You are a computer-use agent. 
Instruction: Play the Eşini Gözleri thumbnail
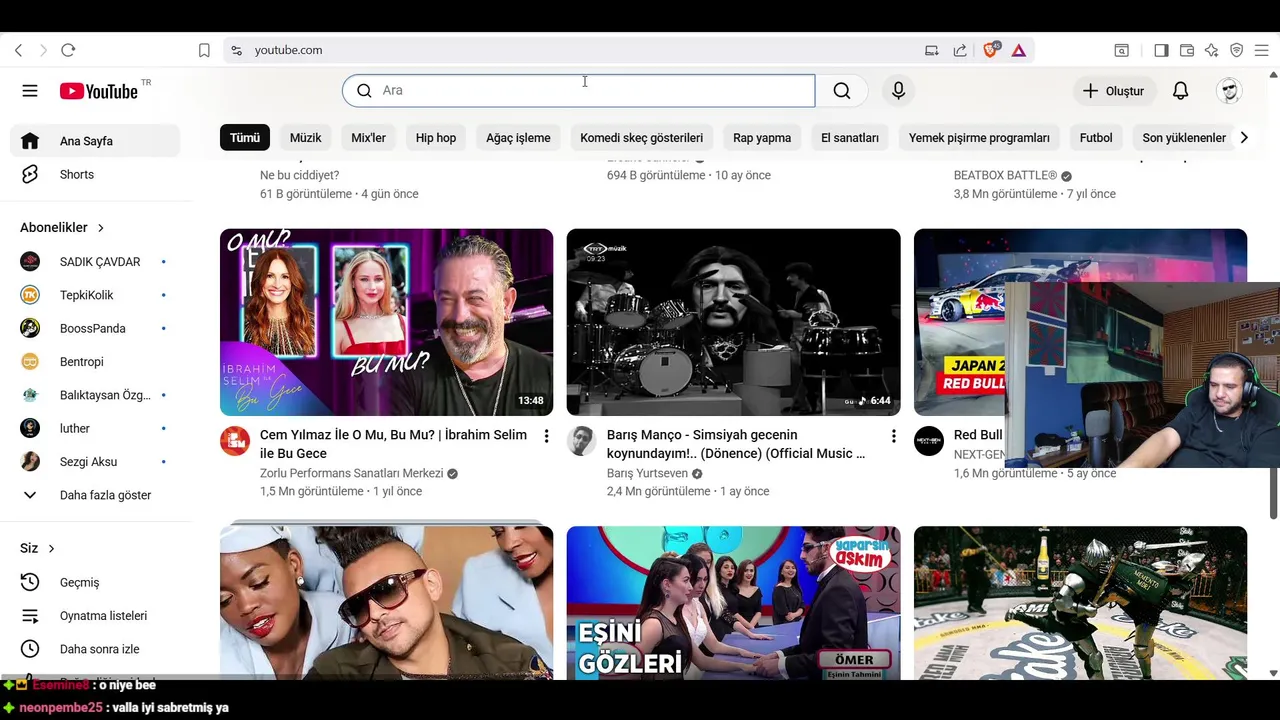[x=733, y=603]
